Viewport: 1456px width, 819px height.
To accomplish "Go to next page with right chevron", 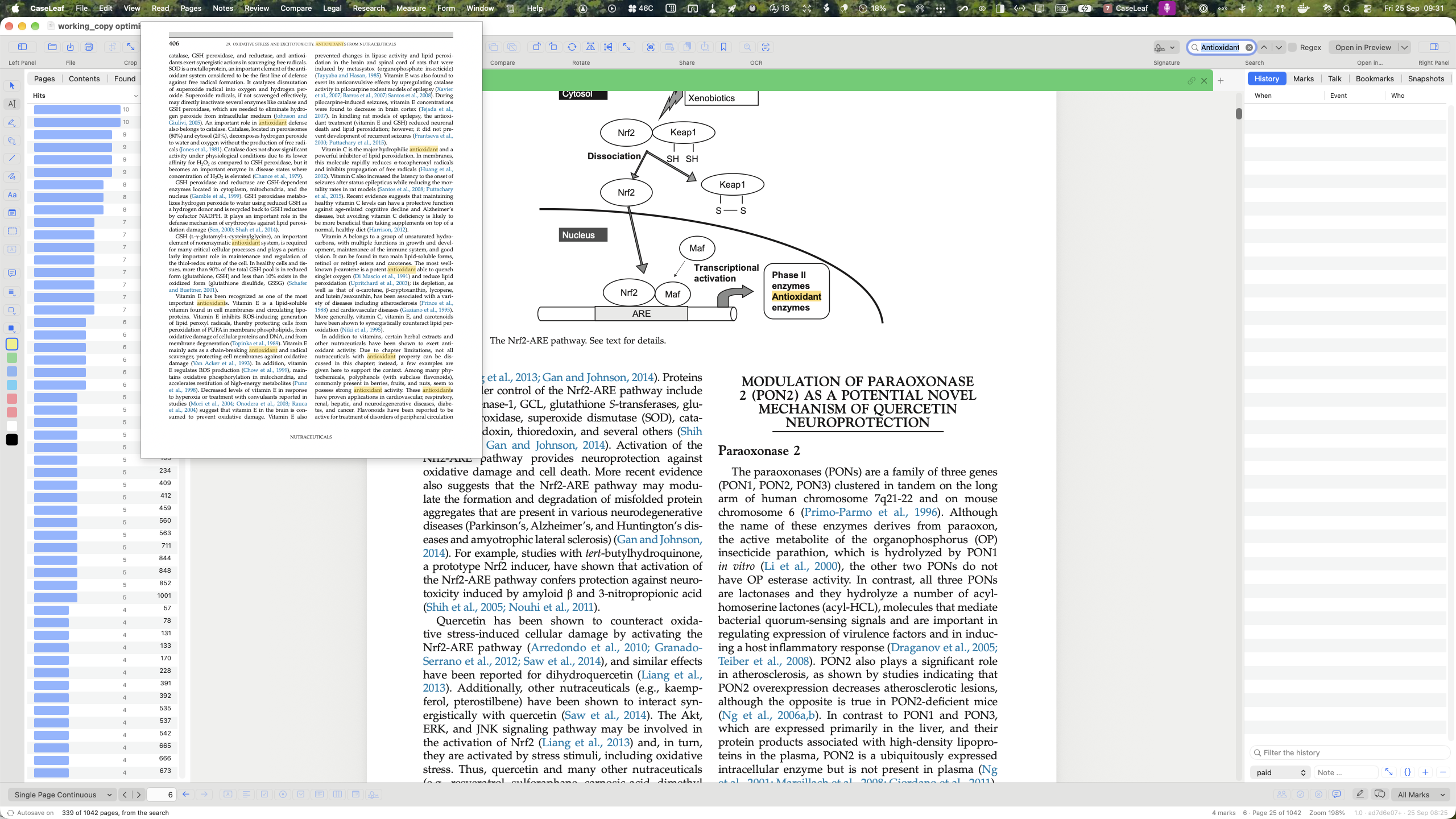I will [x=138, y=795].
